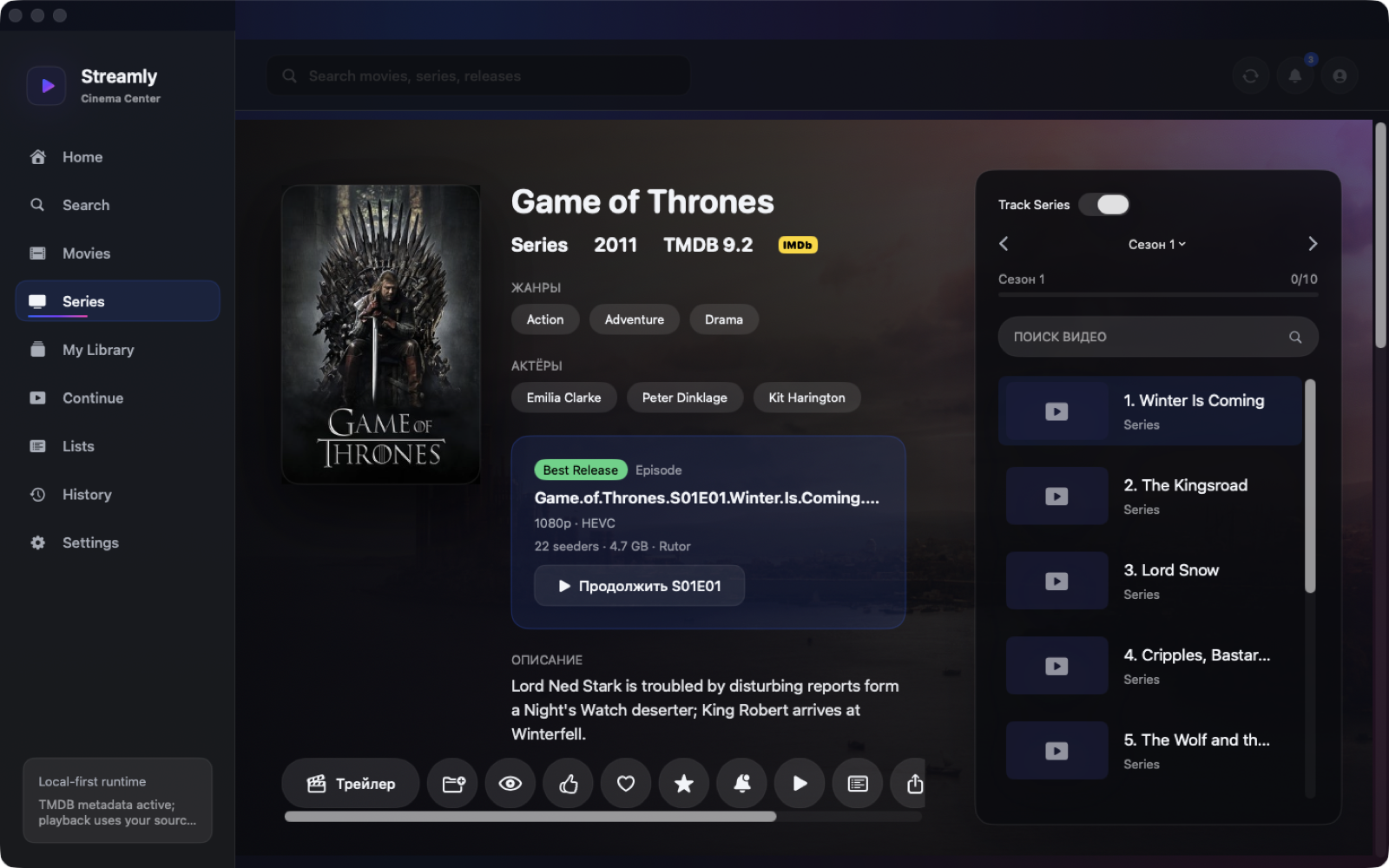The width and height of the screenshot is (1389, 868).
Task: Click the play icon in action bar
Action: (x=800, y=784)
